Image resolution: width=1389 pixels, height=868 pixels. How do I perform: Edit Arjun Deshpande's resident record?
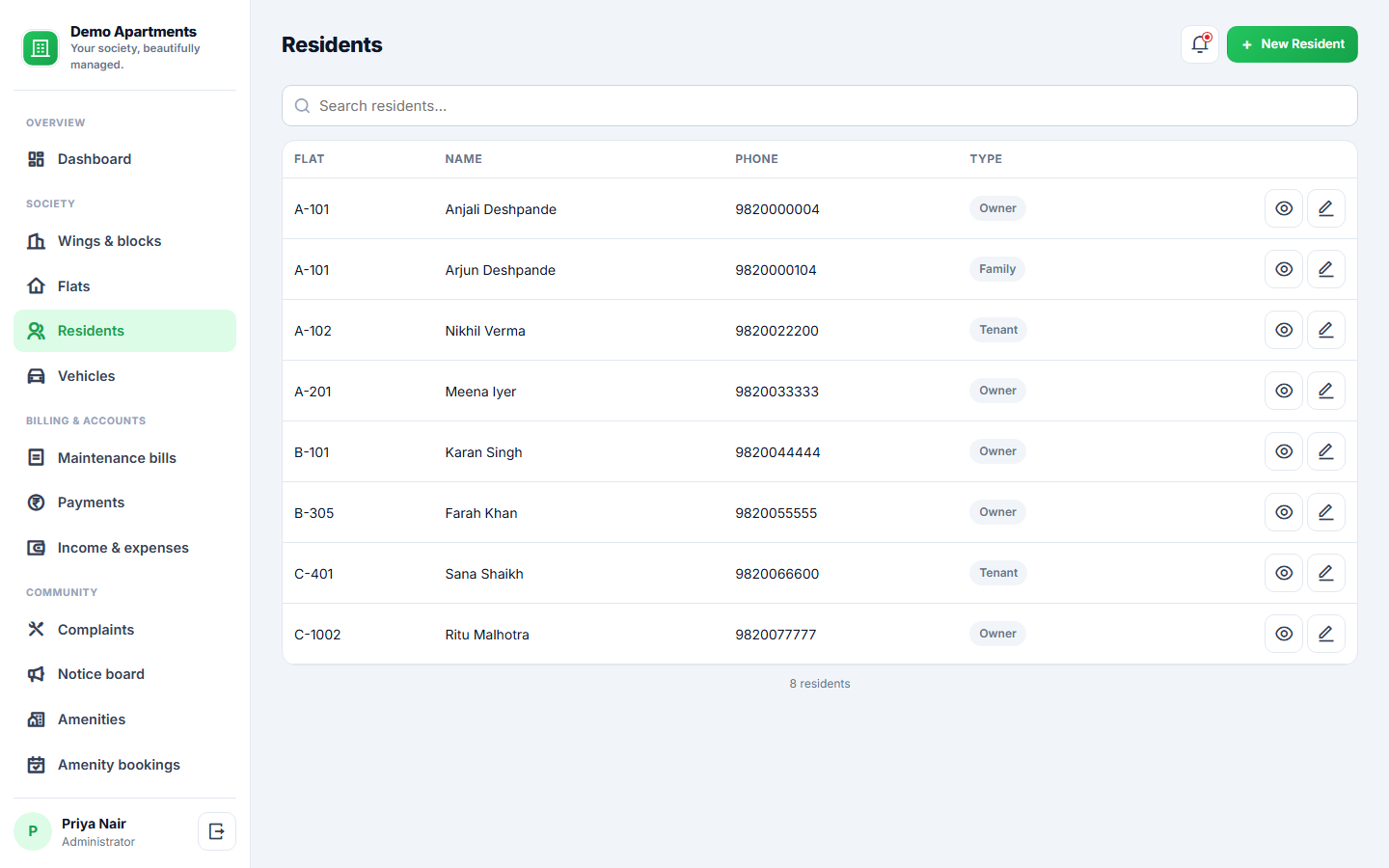[1326, 269]
